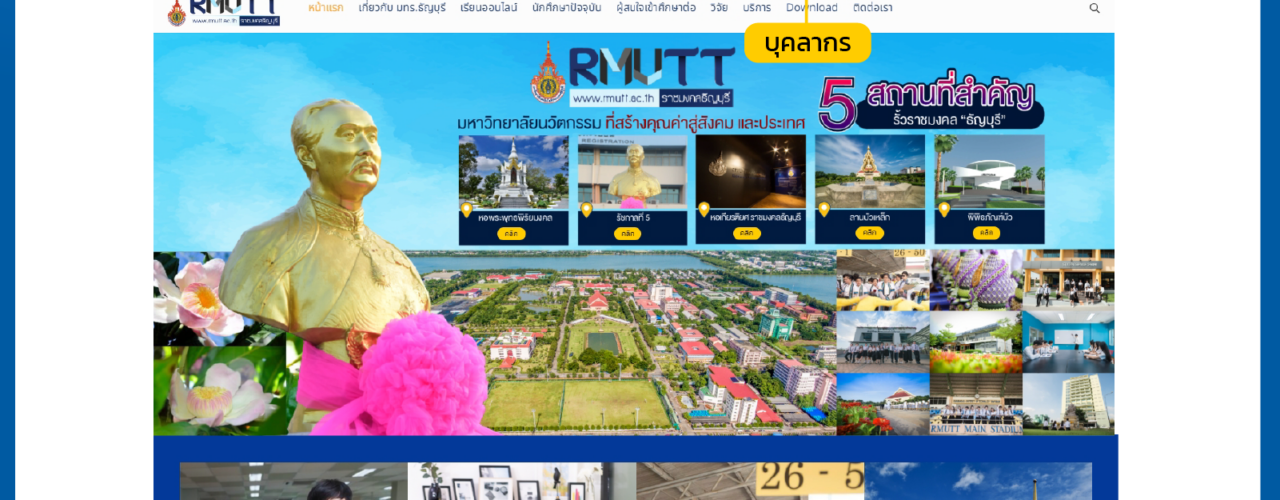
Task: Click the คลิก button under หอพระพุทธพิริยมงคล
Action: click(511, 234)
